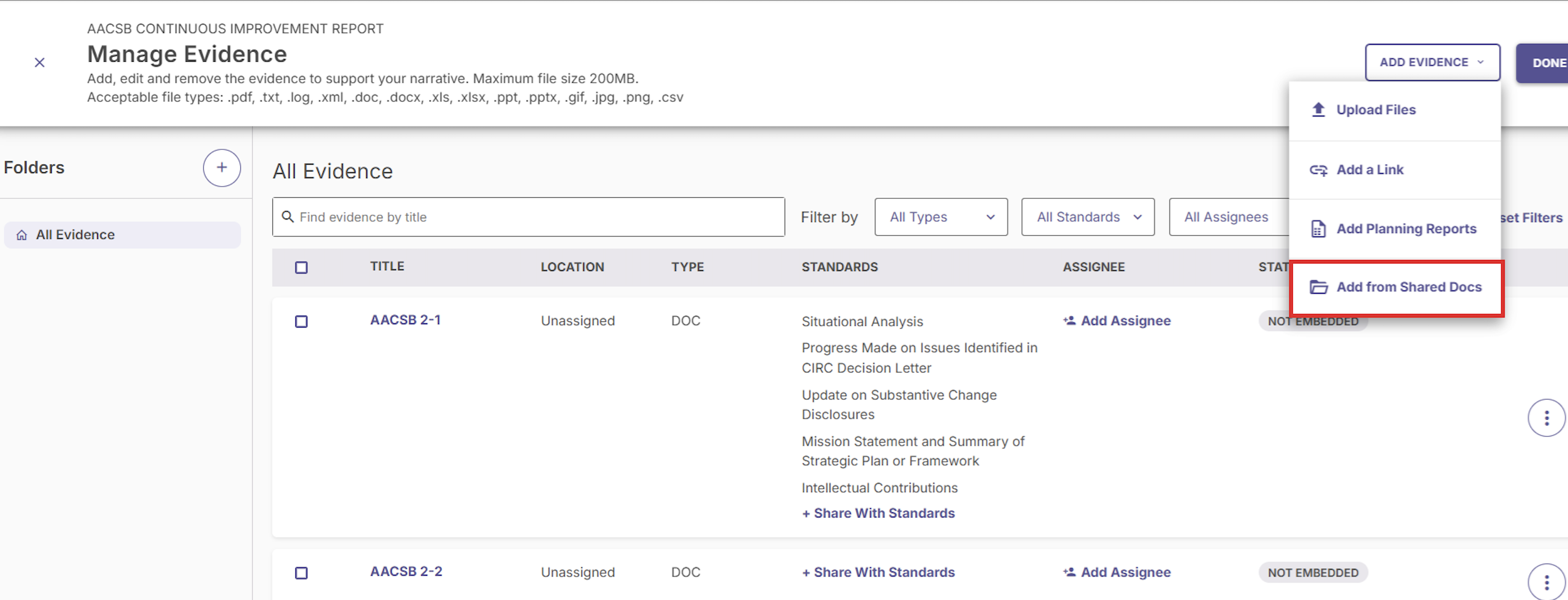Open the All Assignees filter
Screen dimensions: 1568x600
pyautogui.click(x=1229, y=217)
